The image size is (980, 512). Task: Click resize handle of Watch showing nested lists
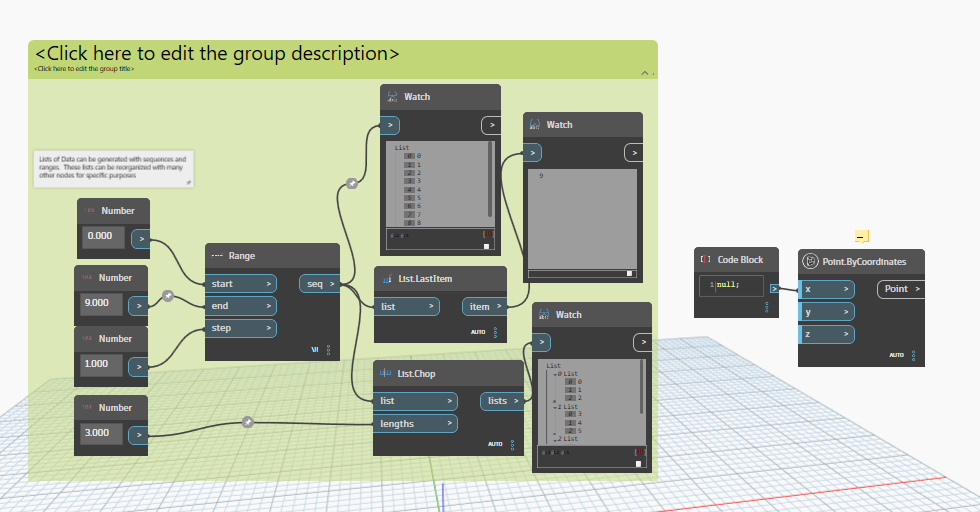click(x=638, y=463)
